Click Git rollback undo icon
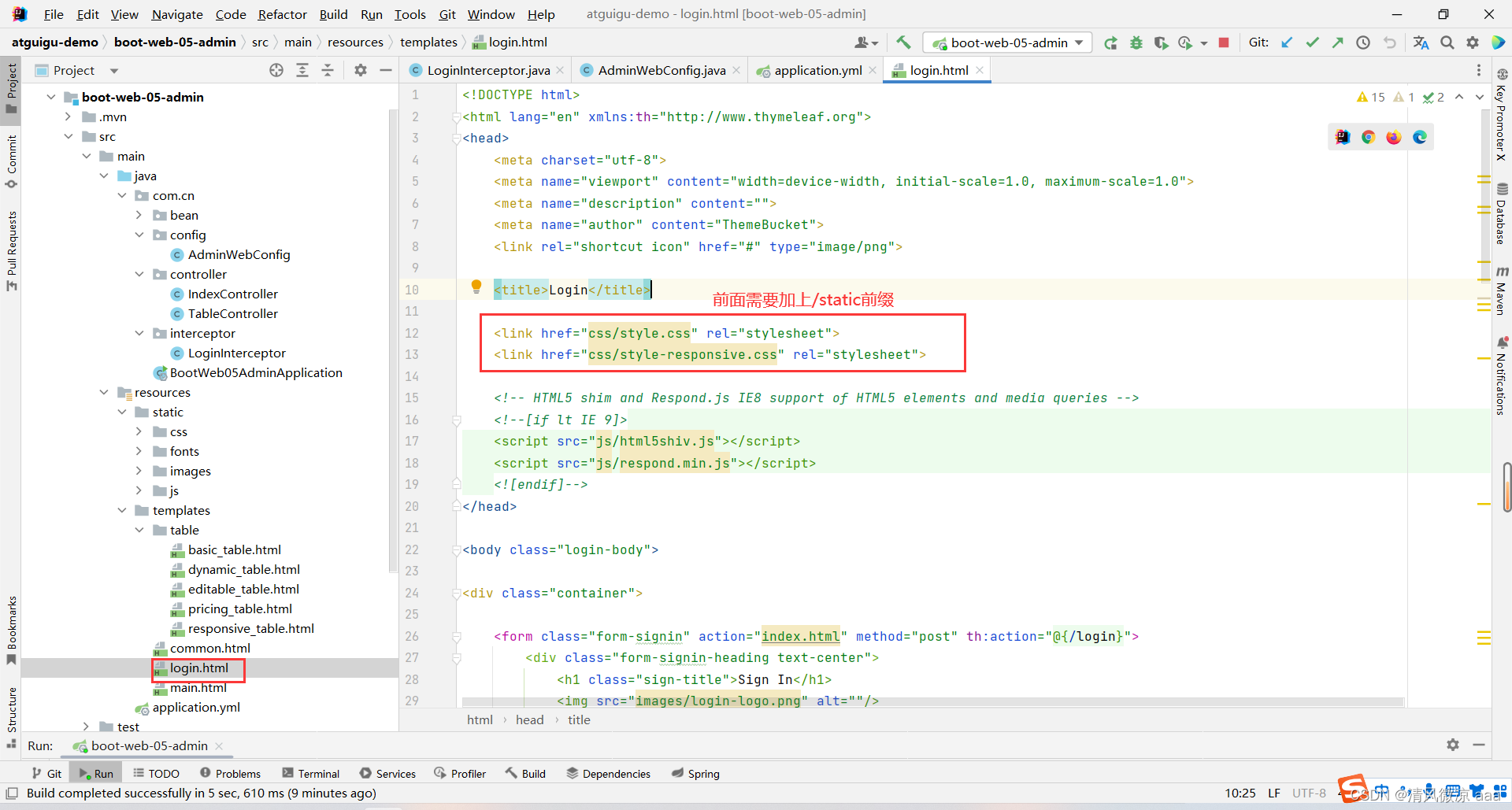 (1389, 43)
